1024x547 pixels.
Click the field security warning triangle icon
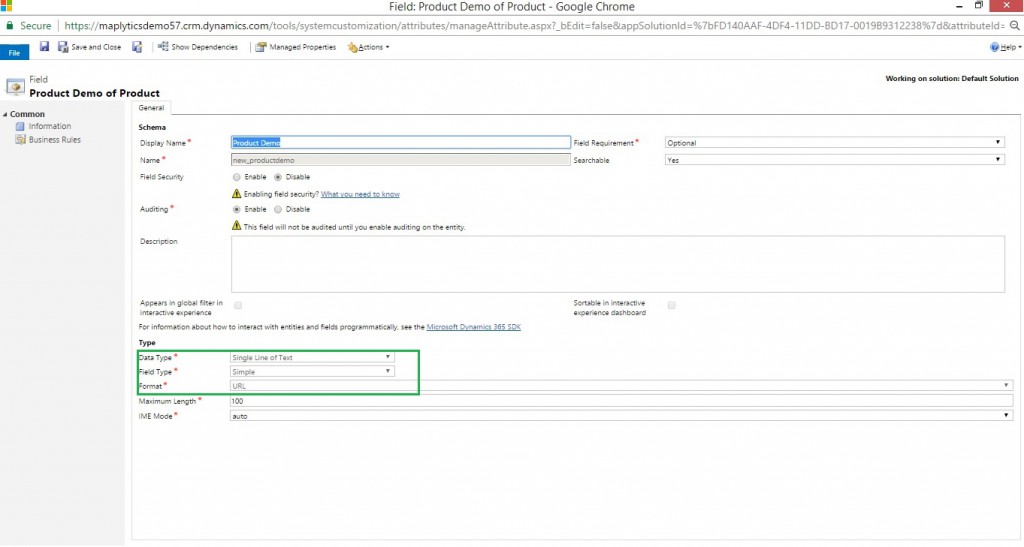pyautogui.click(x=236, y=194)
